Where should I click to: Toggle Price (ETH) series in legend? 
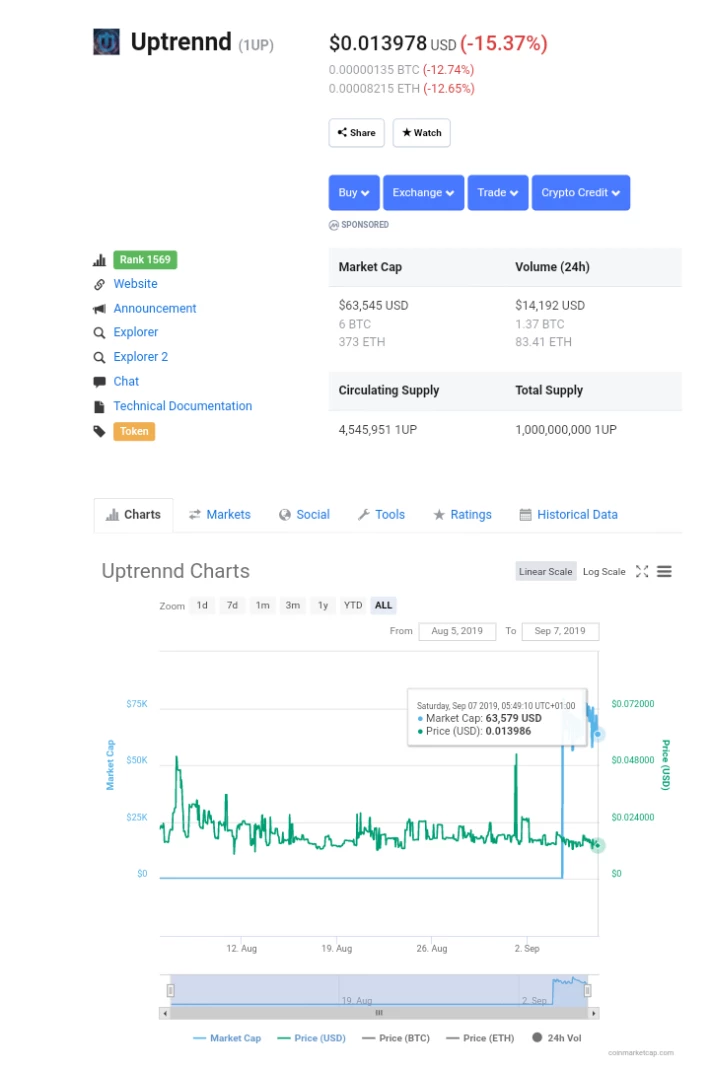coord(480,1038)
